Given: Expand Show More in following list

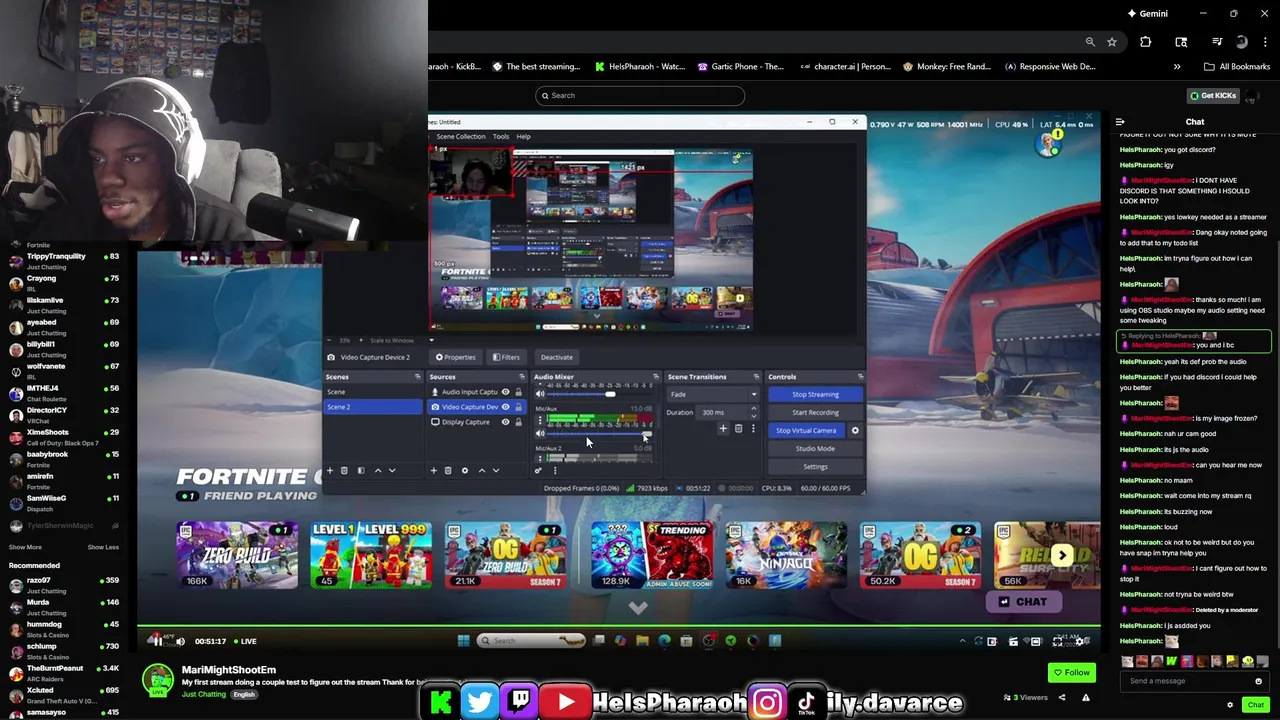Looking at the screenshot, I should click(25, 547).
